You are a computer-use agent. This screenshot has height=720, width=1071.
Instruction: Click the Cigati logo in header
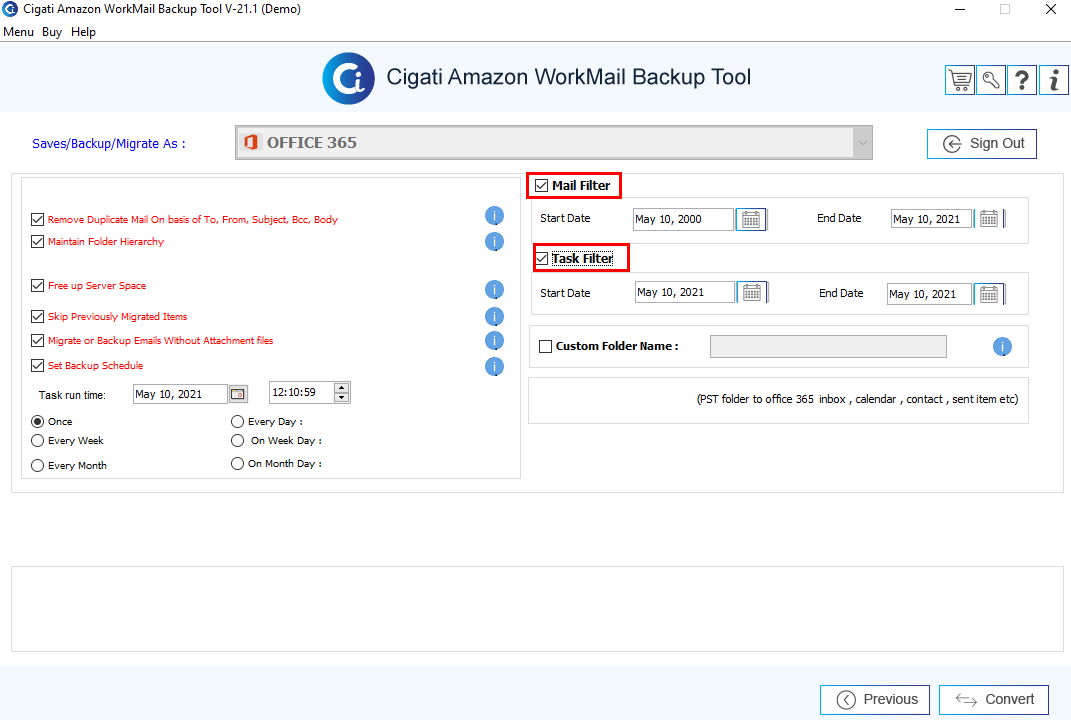coord(348,79)
